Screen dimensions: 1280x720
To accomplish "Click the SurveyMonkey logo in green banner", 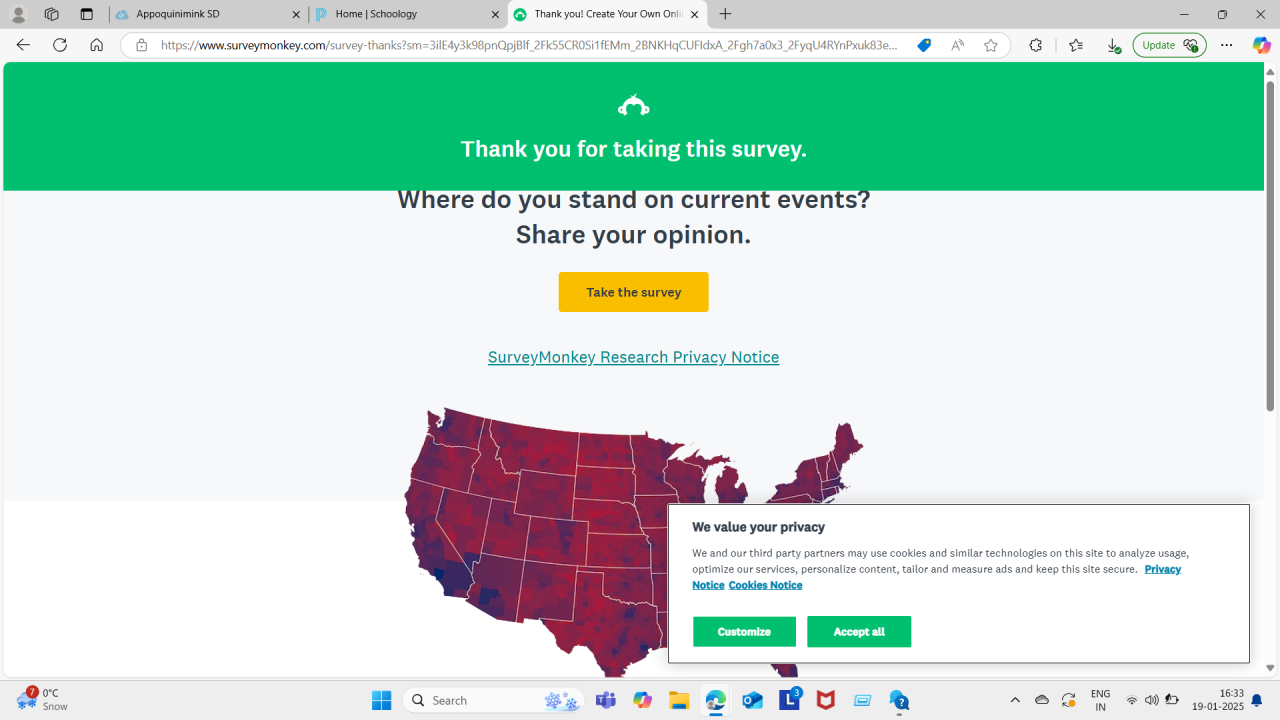I will (633, 106).
